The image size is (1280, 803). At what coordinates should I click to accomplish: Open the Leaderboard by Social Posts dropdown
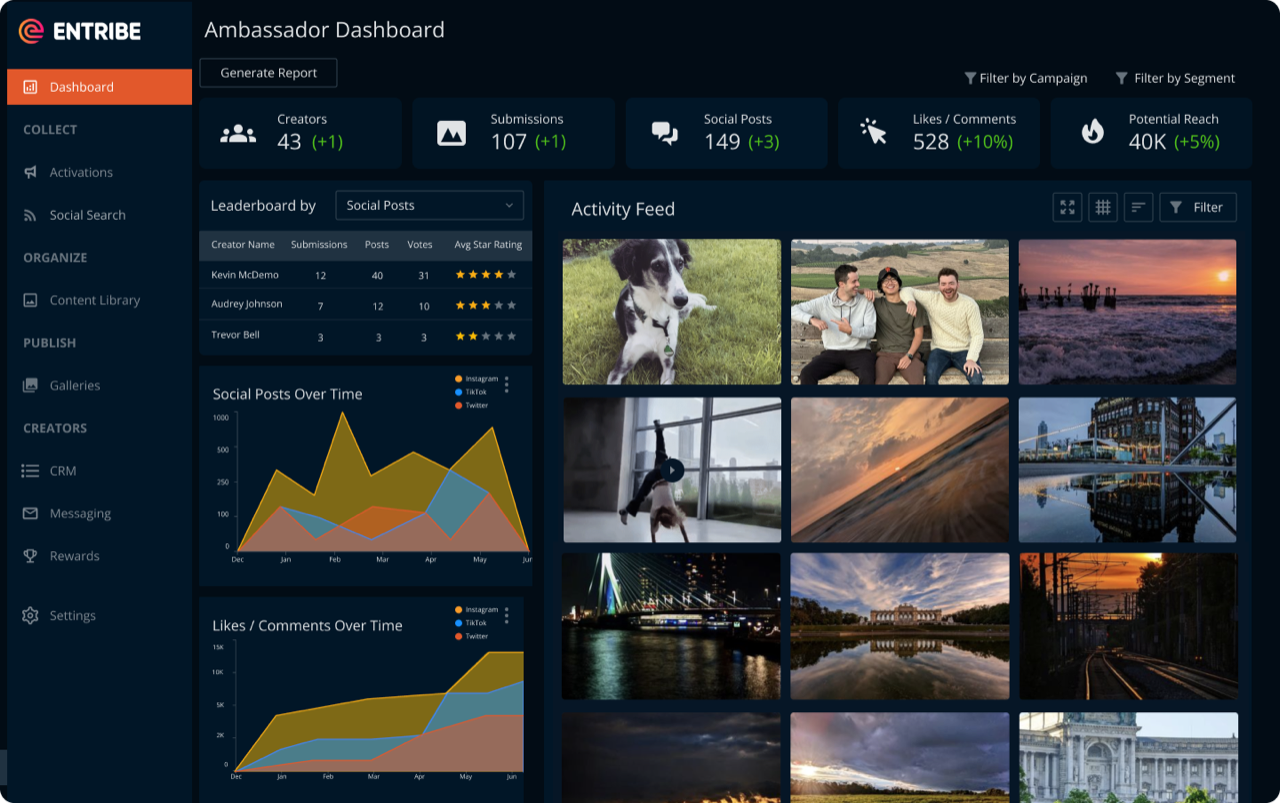coord(430,205)
